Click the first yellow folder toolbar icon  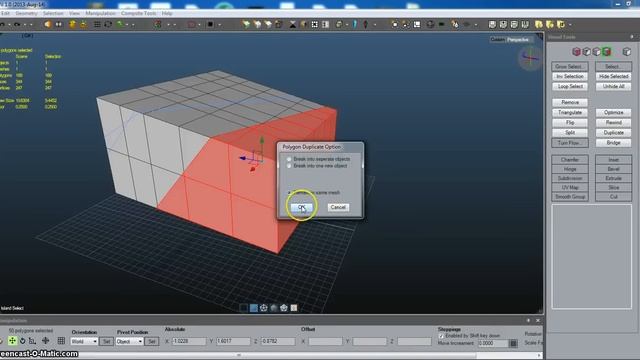pos(539,24)
